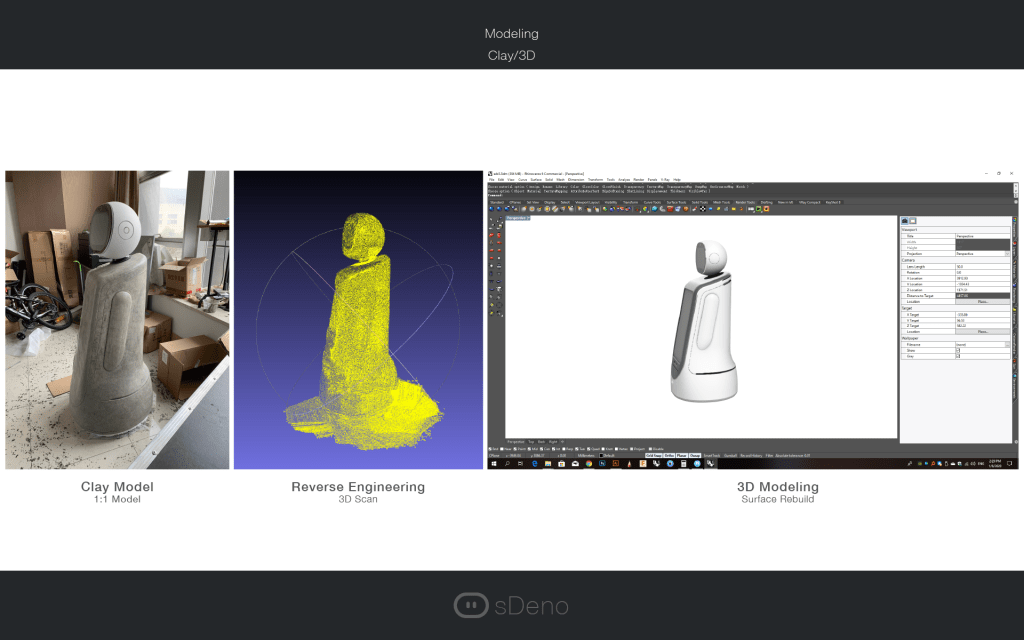Toggle Grid Snap in the status bar
This screenshot has height=640, width=1024.
[653, 455]
